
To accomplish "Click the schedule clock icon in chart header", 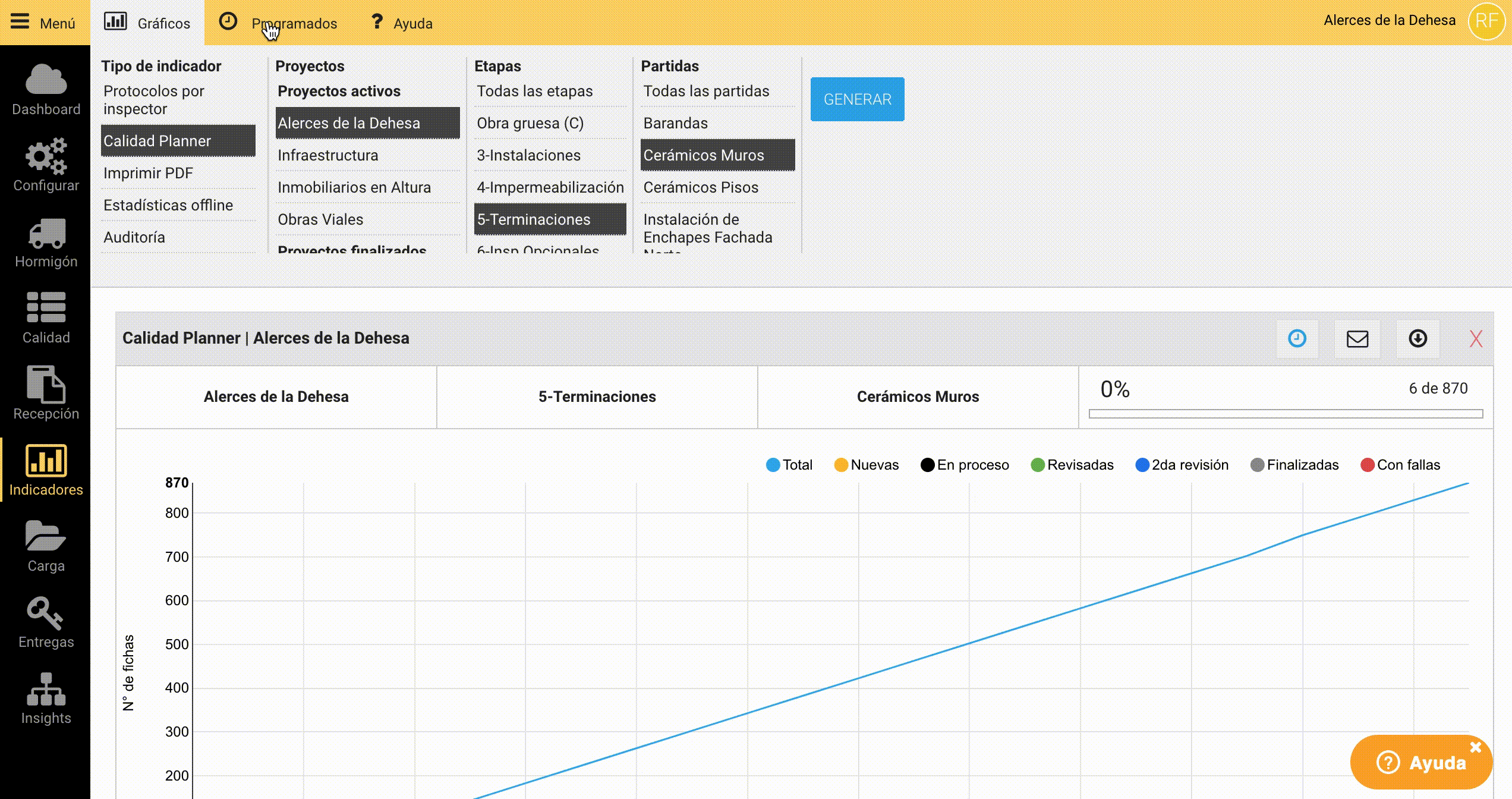I will coord(1297,339).
